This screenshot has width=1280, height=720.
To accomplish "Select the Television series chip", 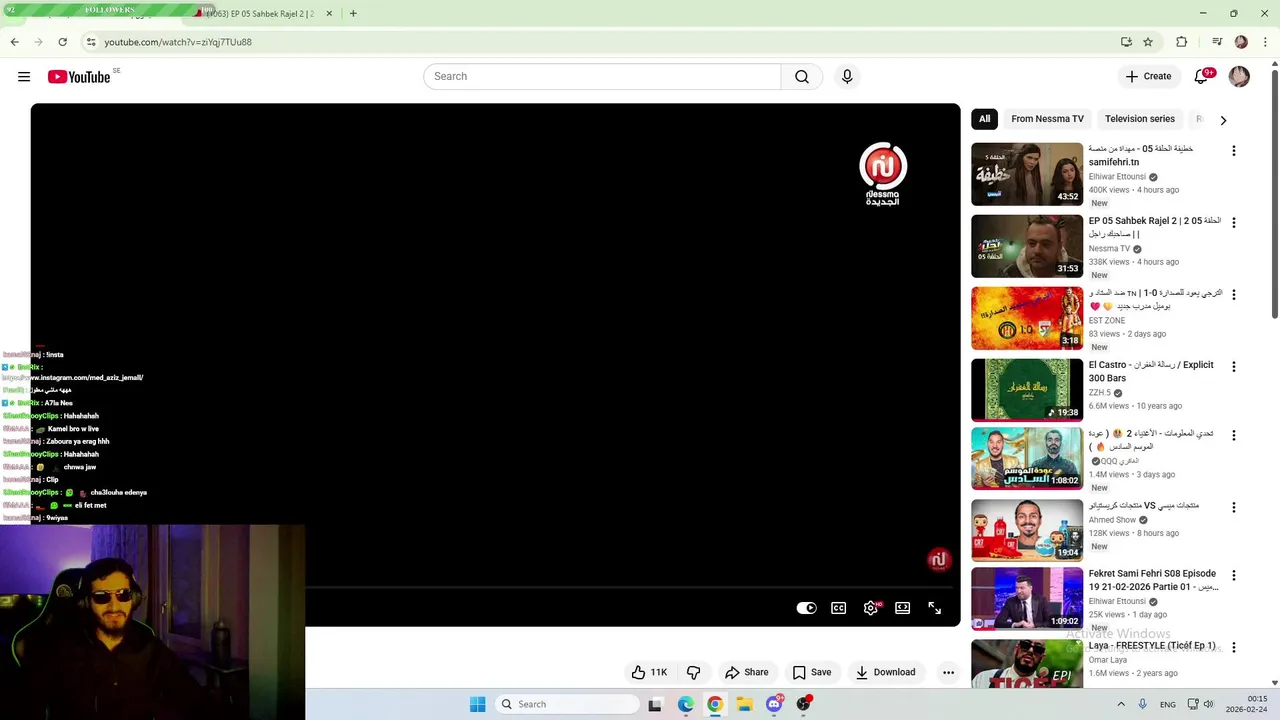I will click(x=1140, y=119).
